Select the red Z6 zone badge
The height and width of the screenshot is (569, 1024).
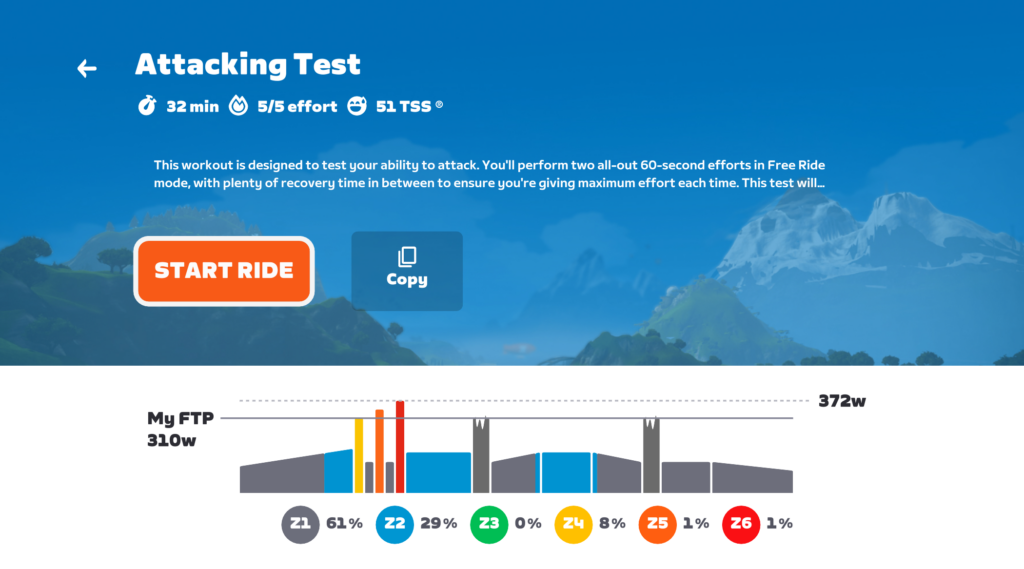[x=741, y=524]
